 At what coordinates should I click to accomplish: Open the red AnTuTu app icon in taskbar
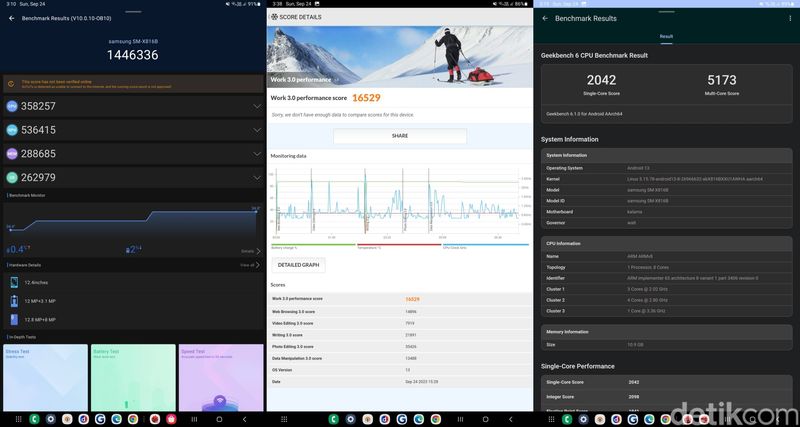point(154,419)
